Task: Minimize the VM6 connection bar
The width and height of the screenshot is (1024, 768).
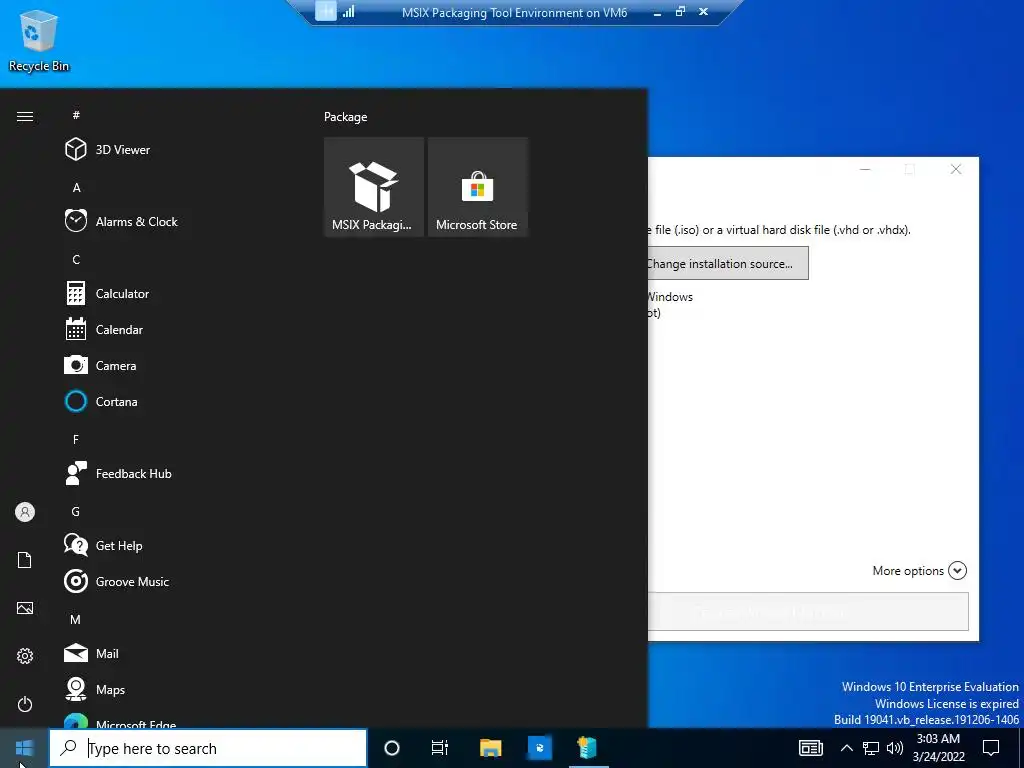Action: 658,12
